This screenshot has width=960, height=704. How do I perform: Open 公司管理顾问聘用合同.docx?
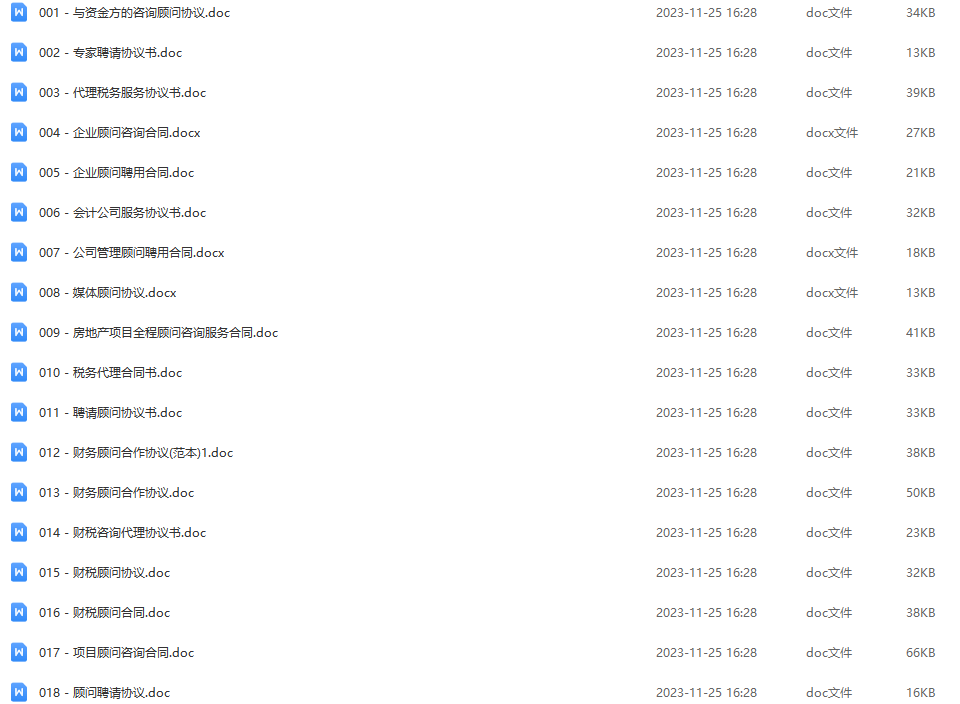[x=132, y=253]
